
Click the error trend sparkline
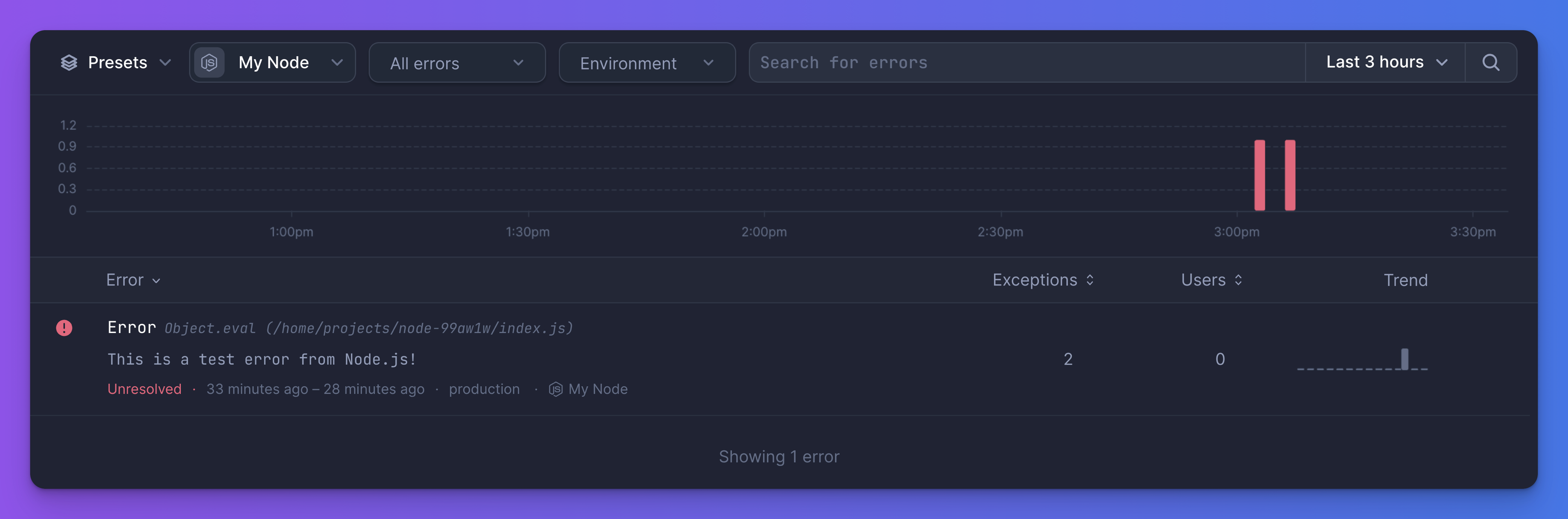pyautogui.click(x=1362, y=360)
